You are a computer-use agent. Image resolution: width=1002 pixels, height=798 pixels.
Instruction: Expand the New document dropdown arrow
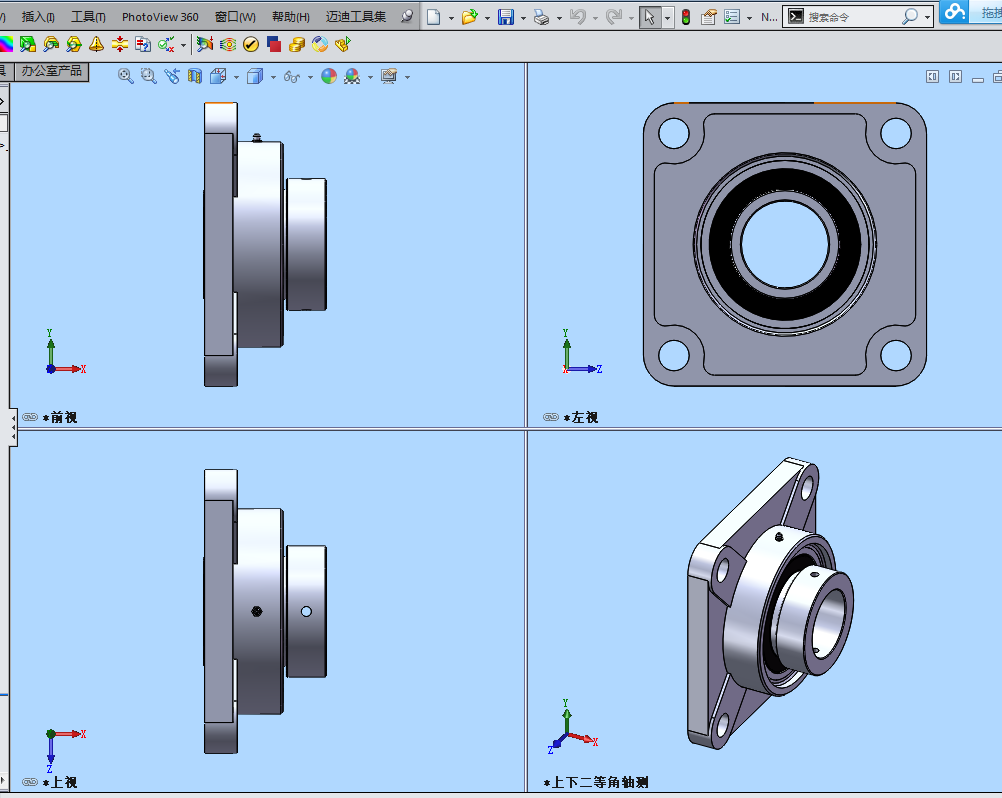[451, 18]
